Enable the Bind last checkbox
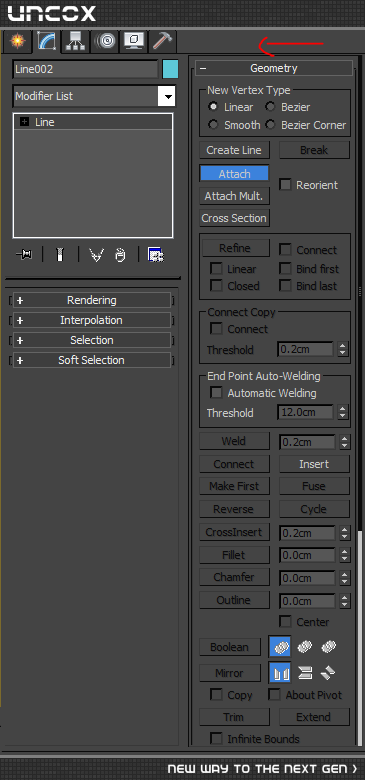Image resolution: width=365 pixels, height=780 pixels. [x=285, y=286]
